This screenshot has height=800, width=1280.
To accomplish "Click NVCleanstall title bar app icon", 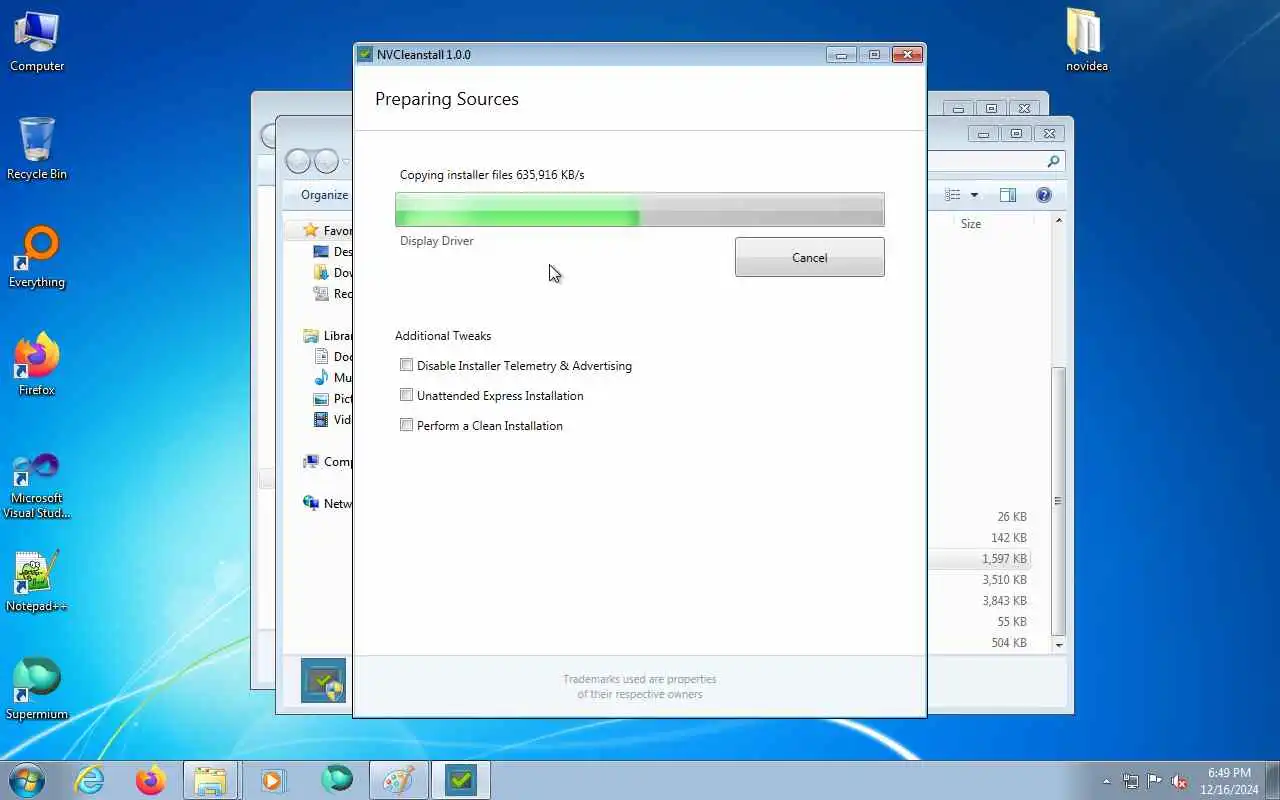I will point(365,55).
